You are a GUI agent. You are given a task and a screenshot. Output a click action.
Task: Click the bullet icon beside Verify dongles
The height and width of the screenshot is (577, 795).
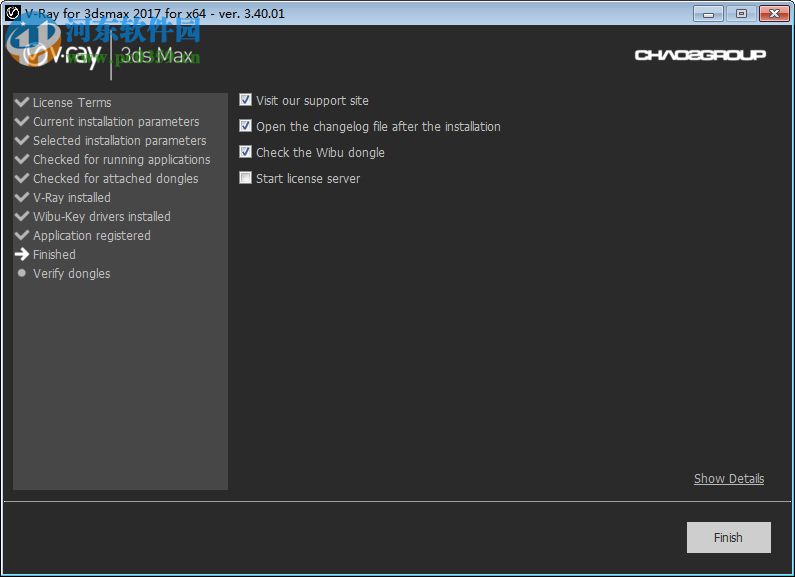pos(21,273)
